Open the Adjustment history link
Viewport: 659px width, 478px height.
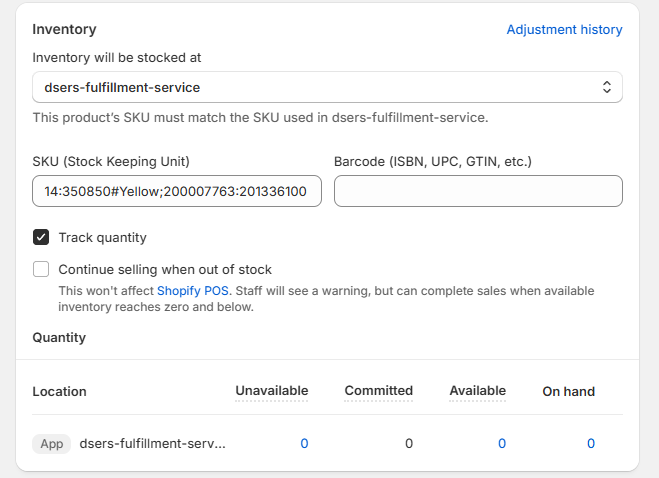click(564, 30)
